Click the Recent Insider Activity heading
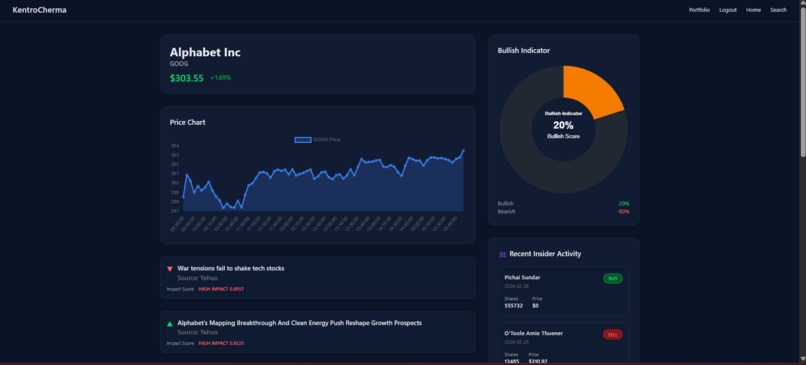This screenshot has height=365, width=806. click(x=545, y=254)
